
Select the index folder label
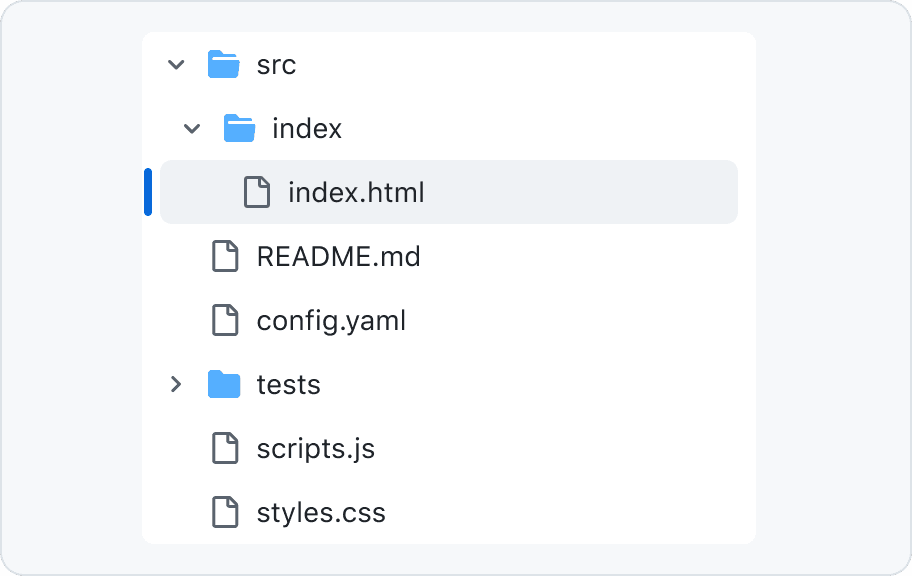(307, 129)
